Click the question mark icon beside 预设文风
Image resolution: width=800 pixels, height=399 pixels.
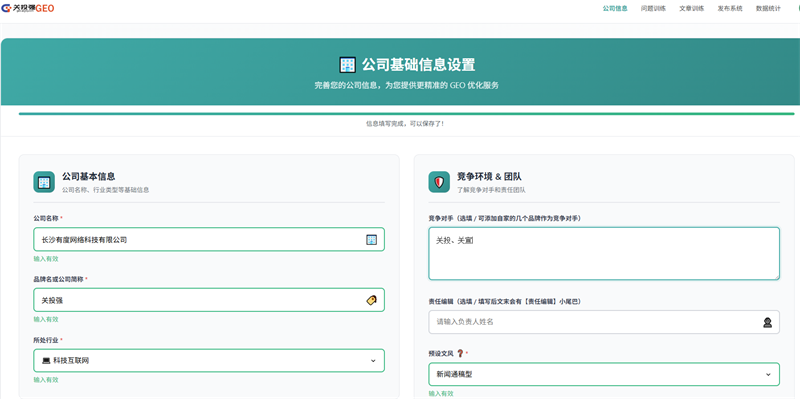pyautogui.click(x=460, y=353)
